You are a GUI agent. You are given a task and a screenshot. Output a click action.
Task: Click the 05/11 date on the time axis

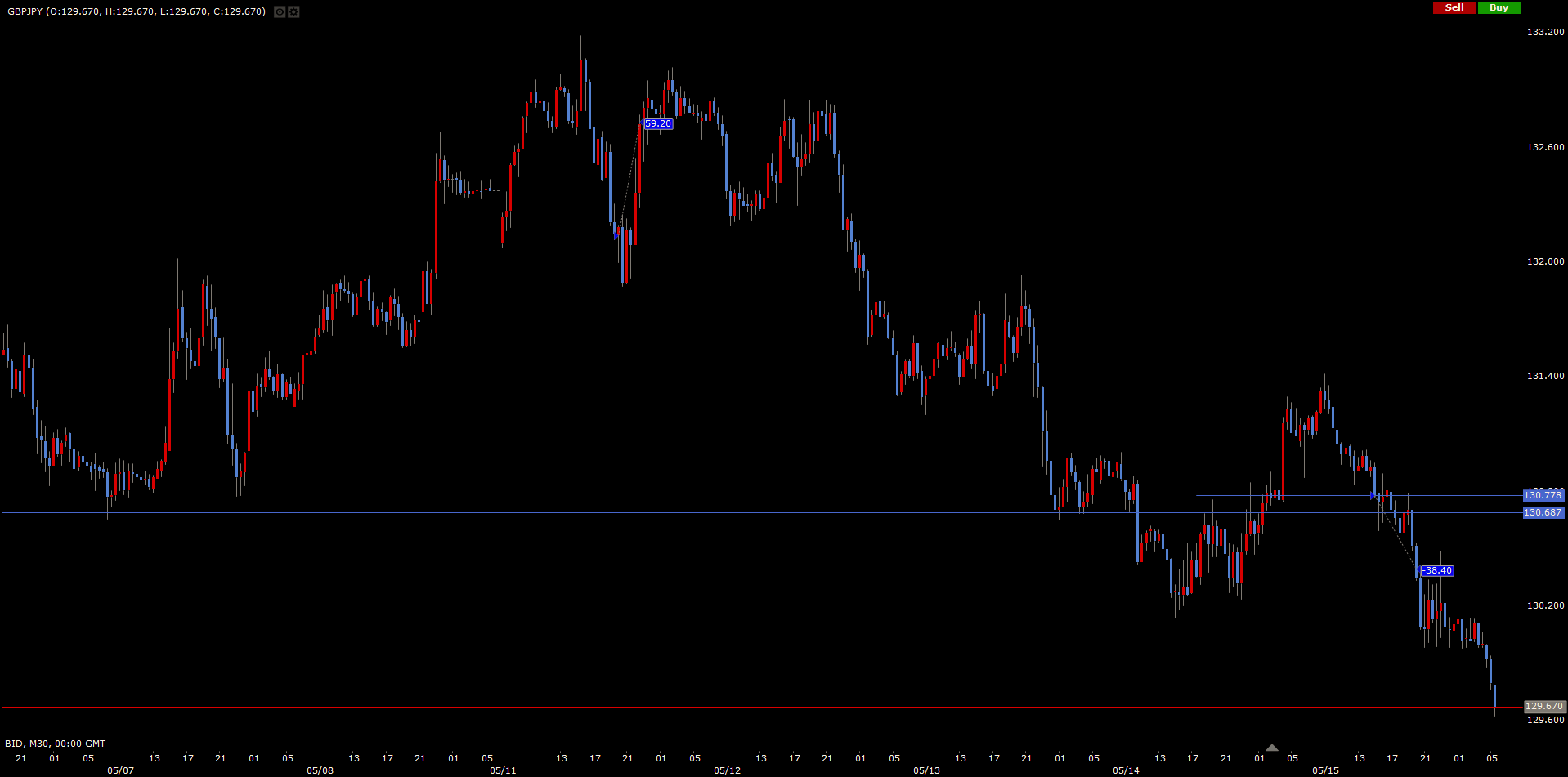[503, 770]
